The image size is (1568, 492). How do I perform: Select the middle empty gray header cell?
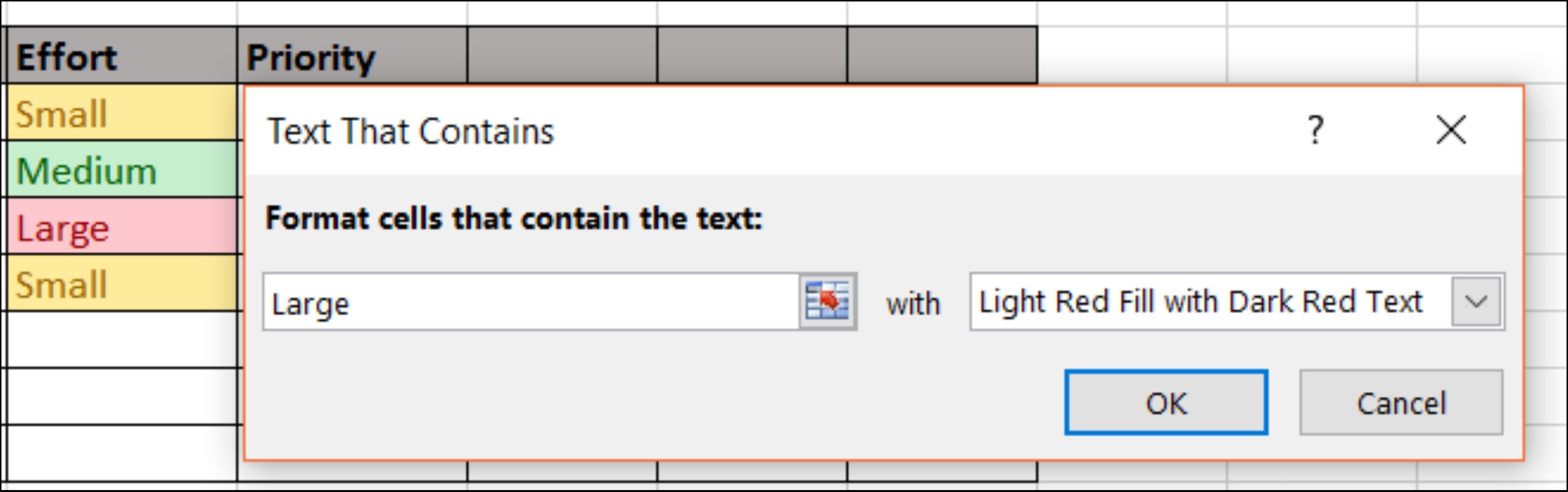click(752, 56)
